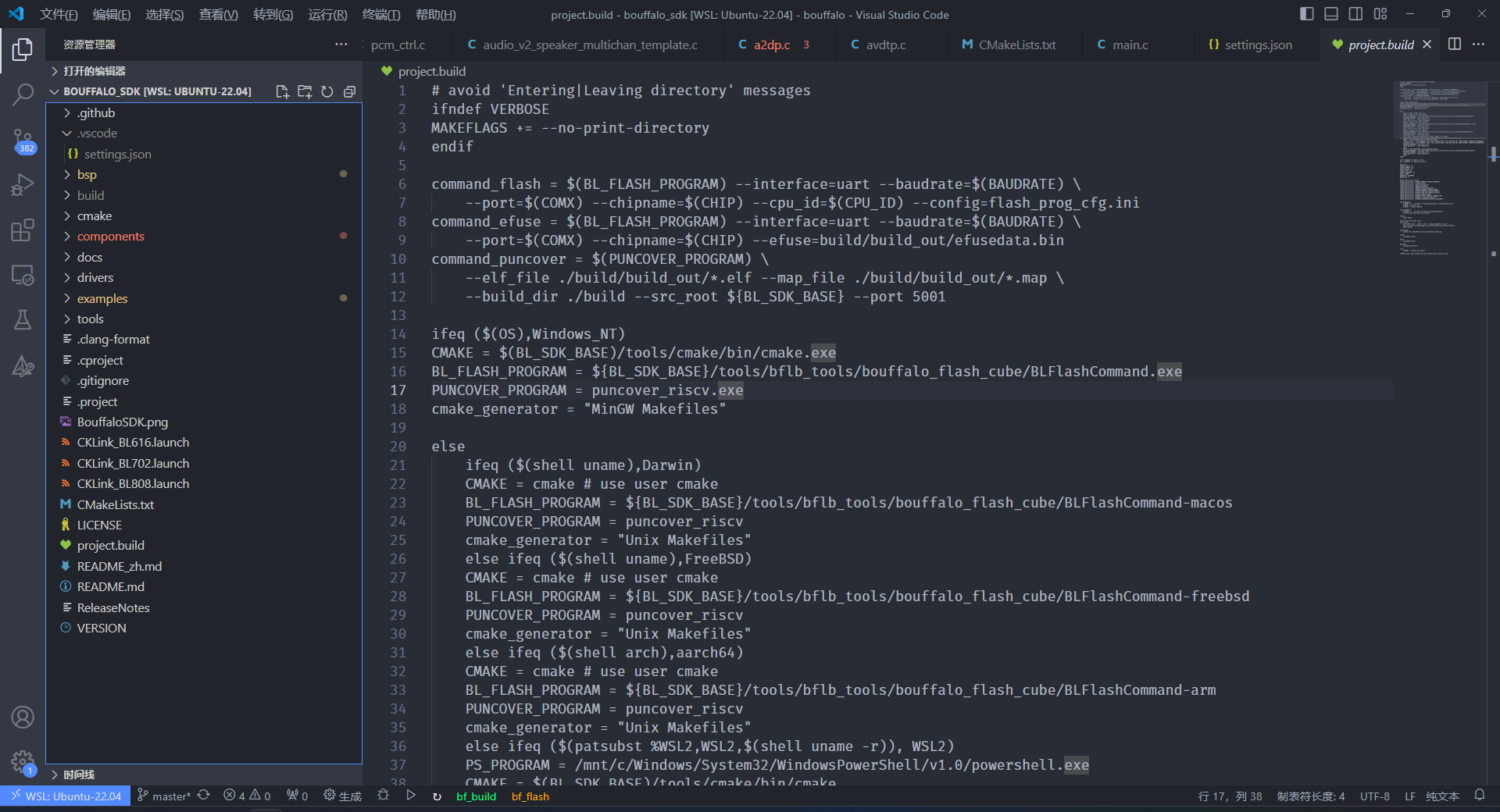Customize layout from title bar

[x=1380, y=14]
